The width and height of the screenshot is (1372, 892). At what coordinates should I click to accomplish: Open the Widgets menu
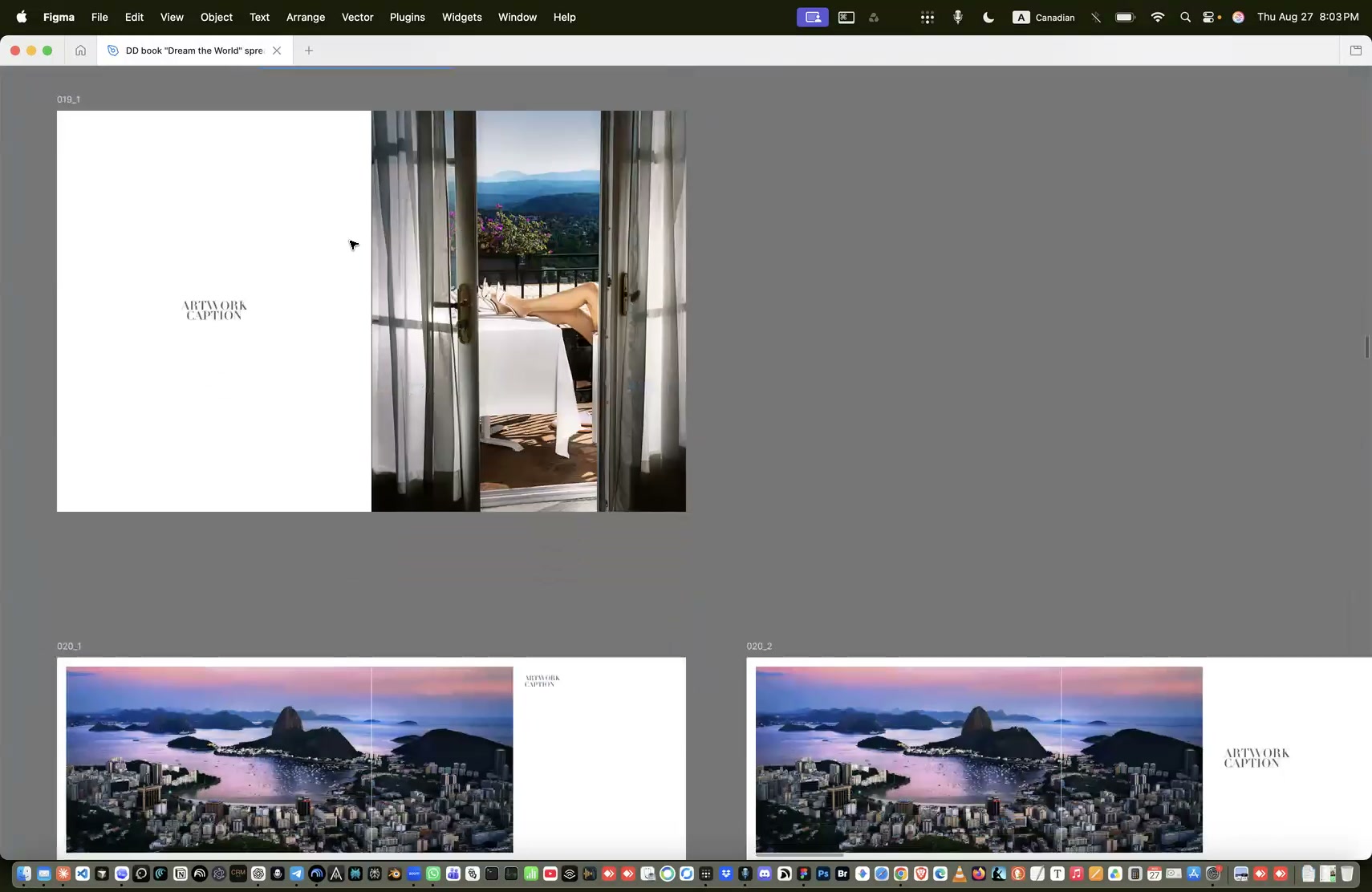tap(462, 17)
